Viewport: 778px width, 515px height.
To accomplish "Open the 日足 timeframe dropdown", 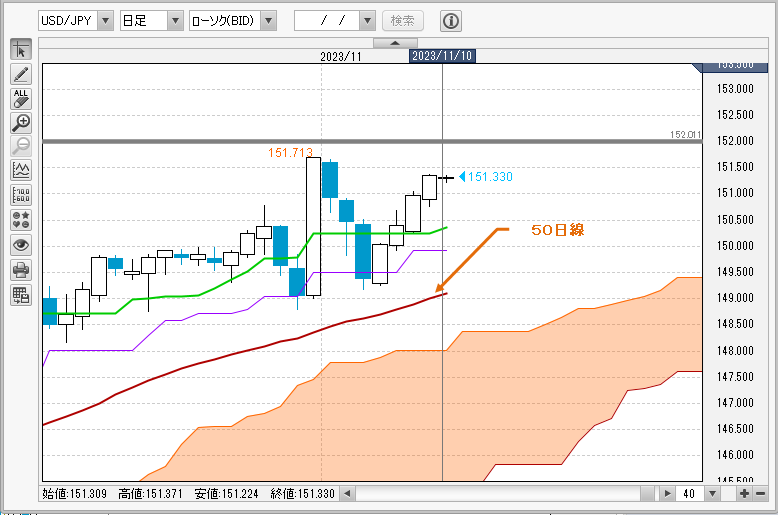I will pos(175,21).
